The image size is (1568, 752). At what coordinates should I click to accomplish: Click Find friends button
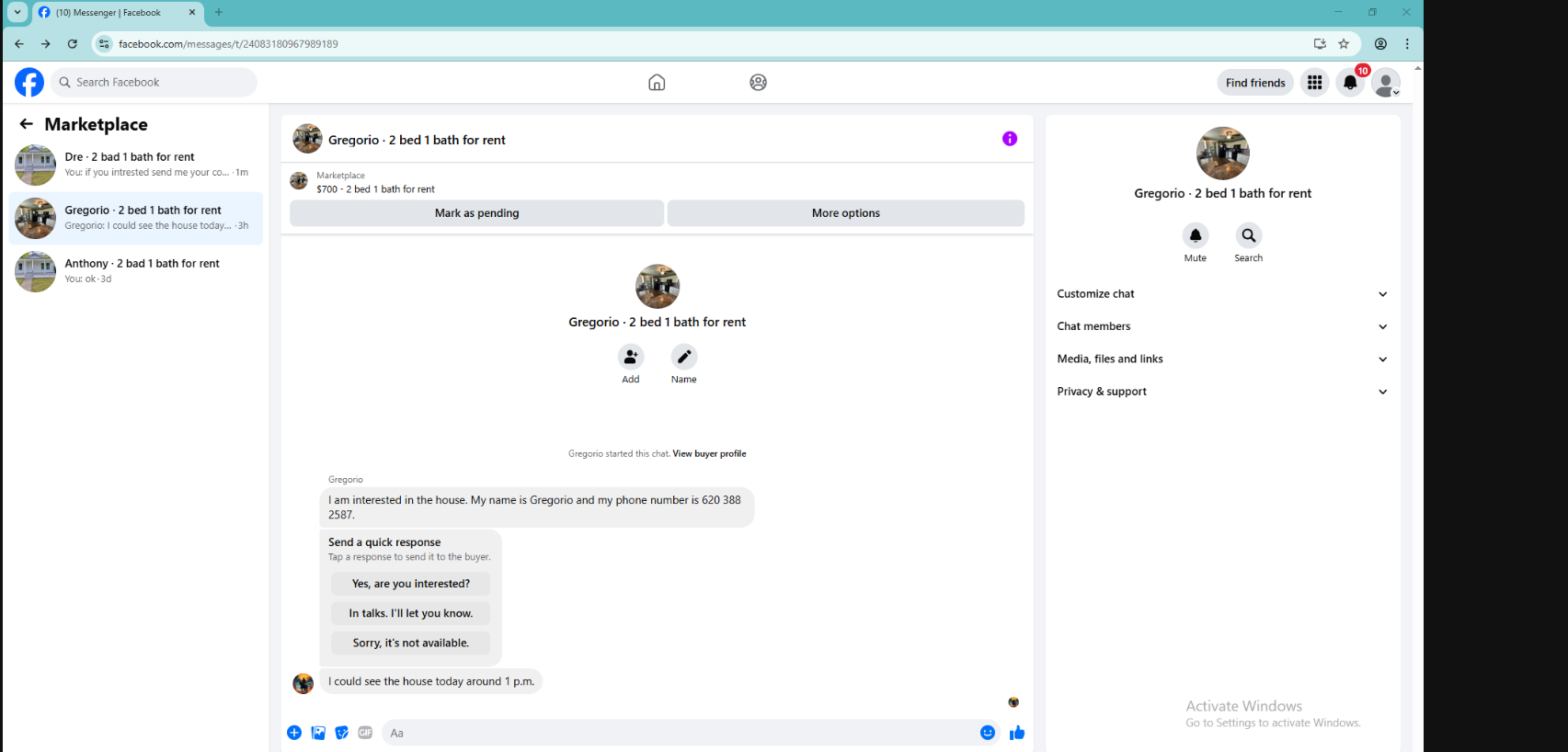(x=1255, y=83)
